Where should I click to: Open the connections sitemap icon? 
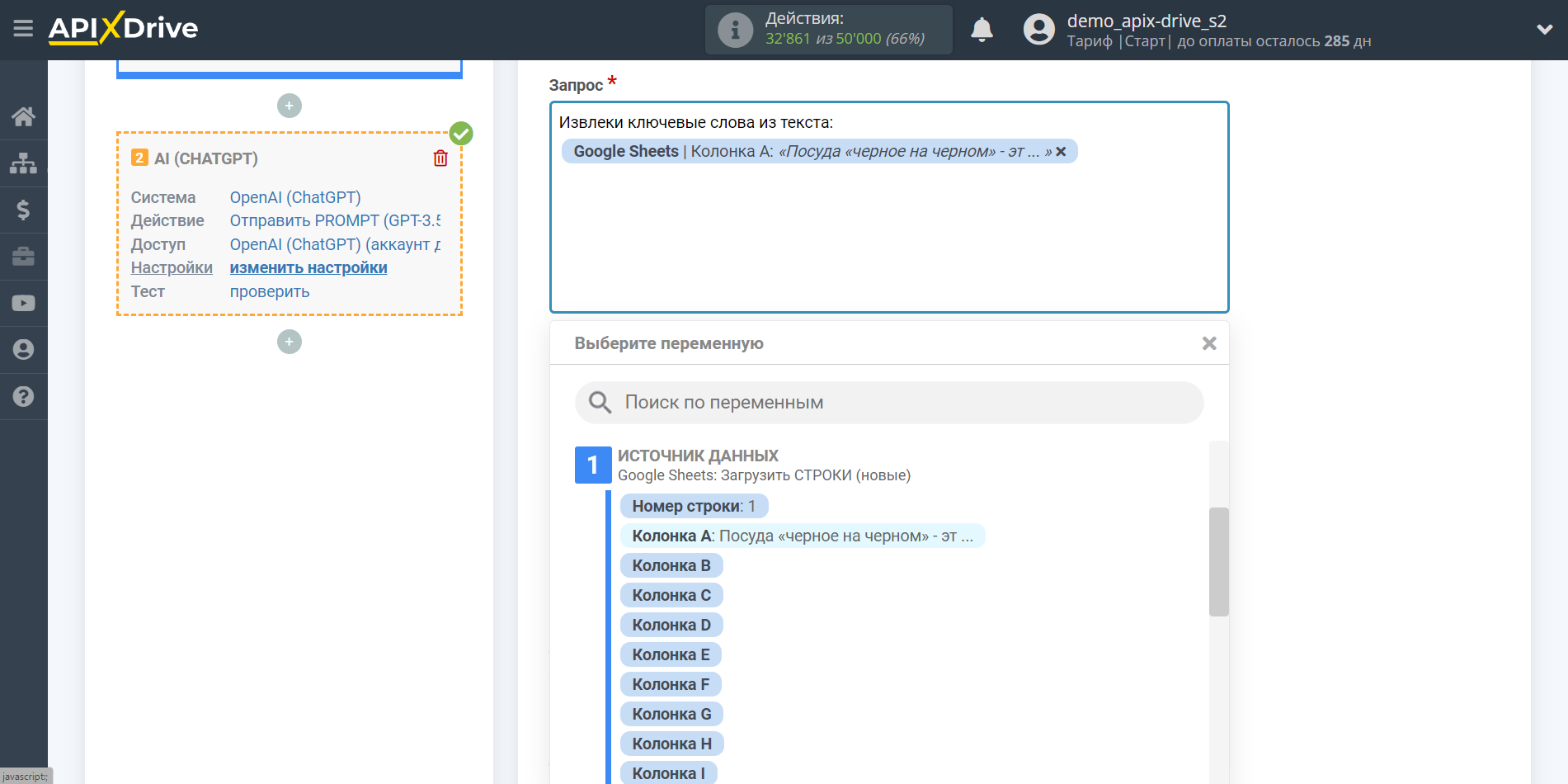coord(23,163)
